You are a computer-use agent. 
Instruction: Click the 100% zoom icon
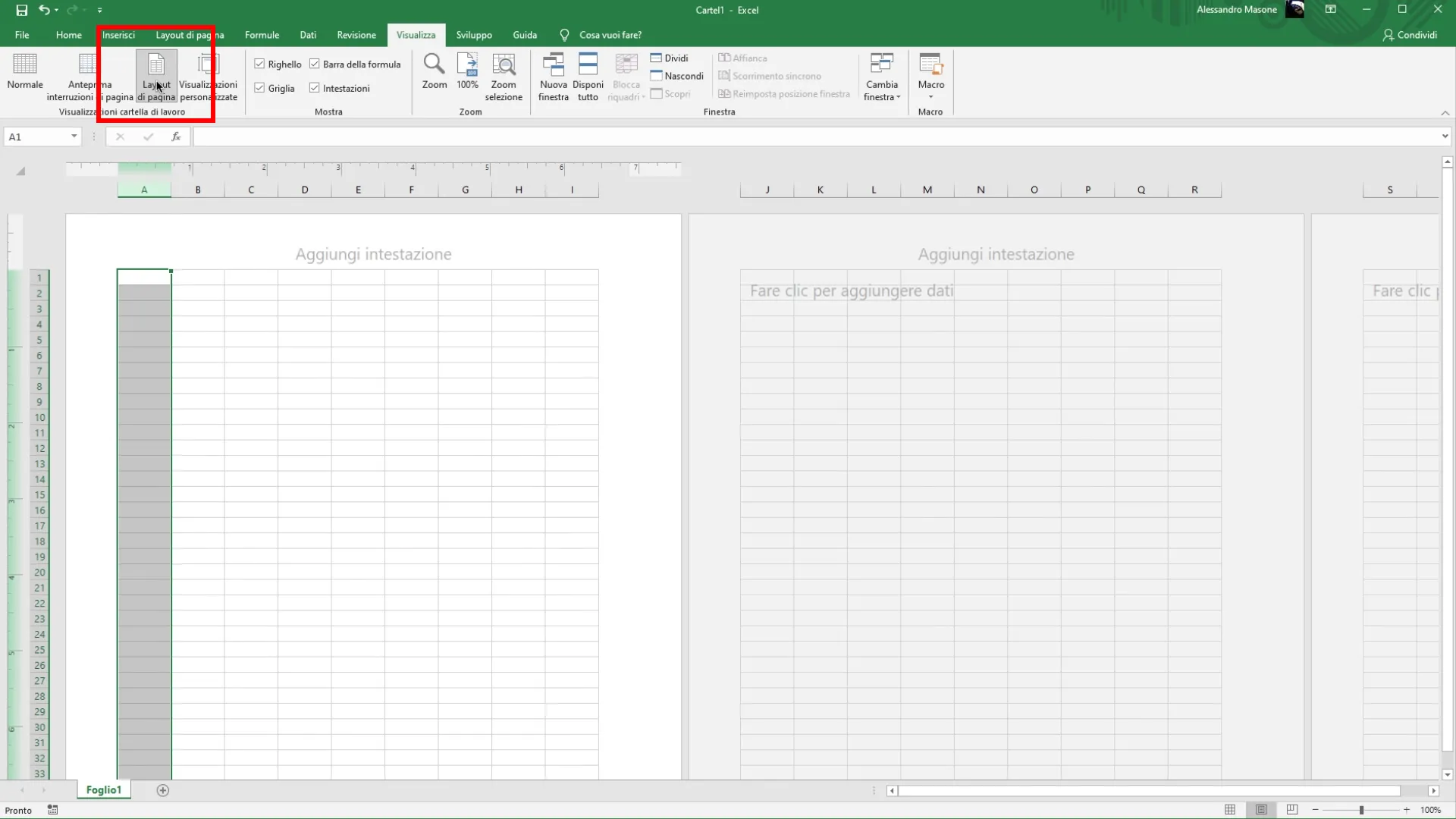[x=467, y=65]
